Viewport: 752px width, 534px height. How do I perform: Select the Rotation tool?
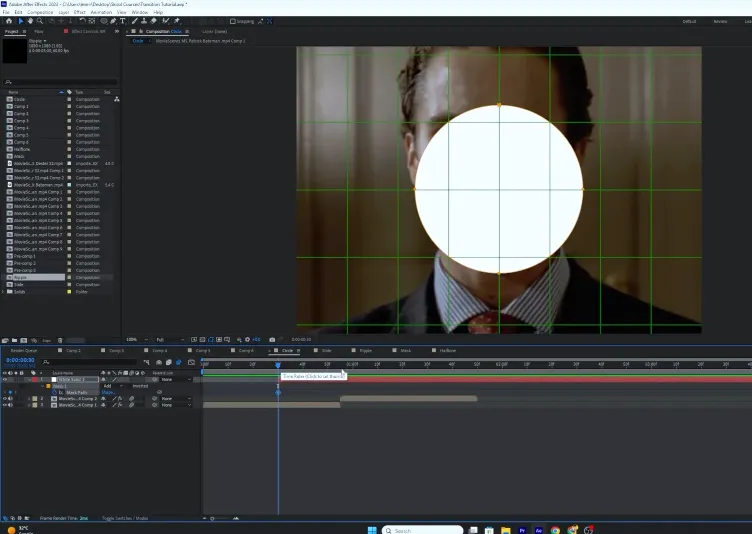[x=82, y=21]
